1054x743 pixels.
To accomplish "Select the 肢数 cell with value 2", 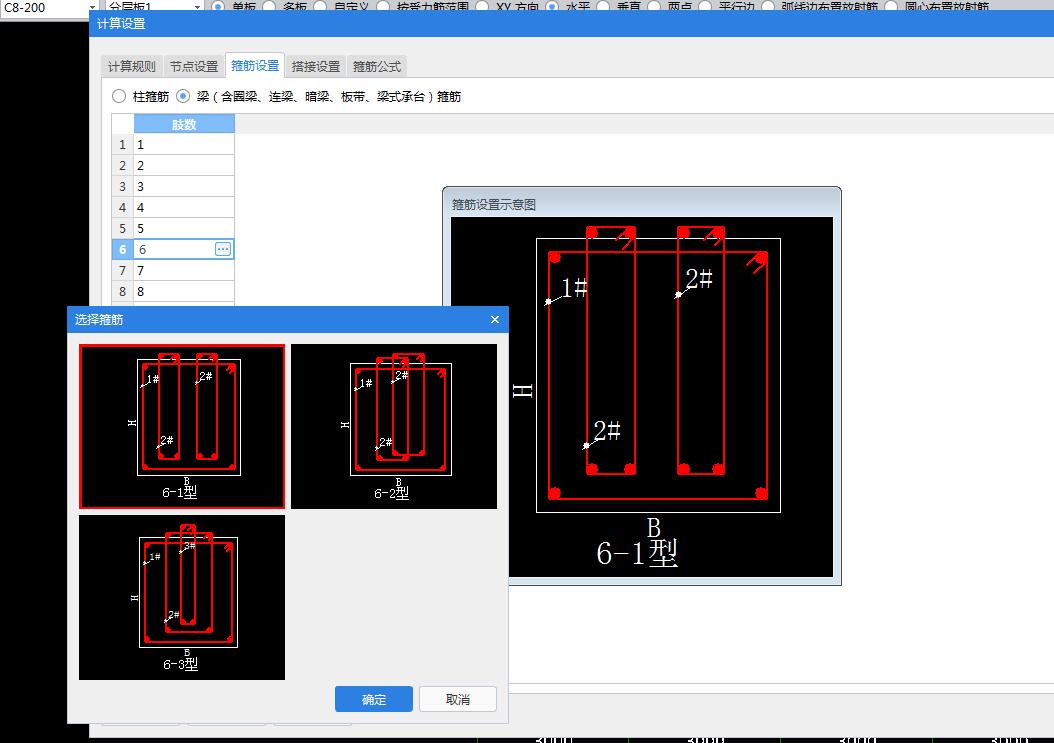I will tap(184, 165).
